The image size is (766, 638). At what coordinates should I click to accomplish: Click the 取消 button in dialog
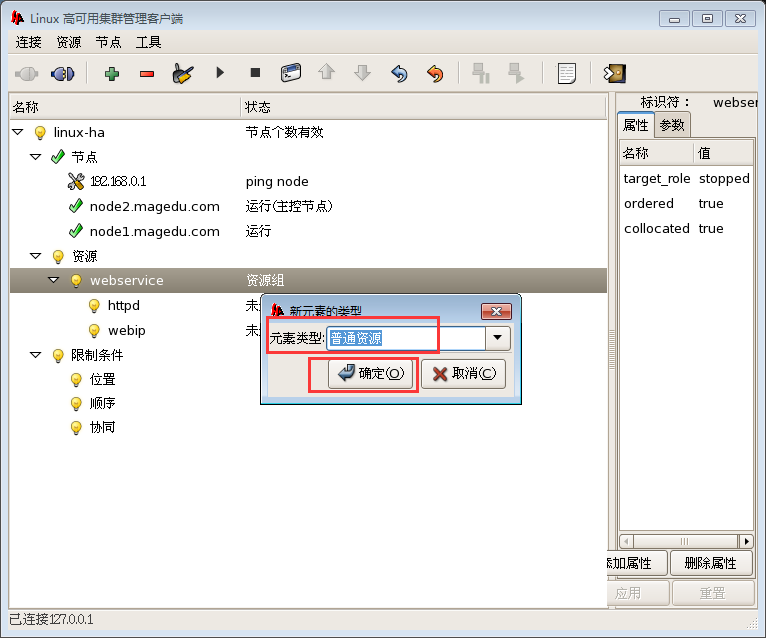click(463, 374)
